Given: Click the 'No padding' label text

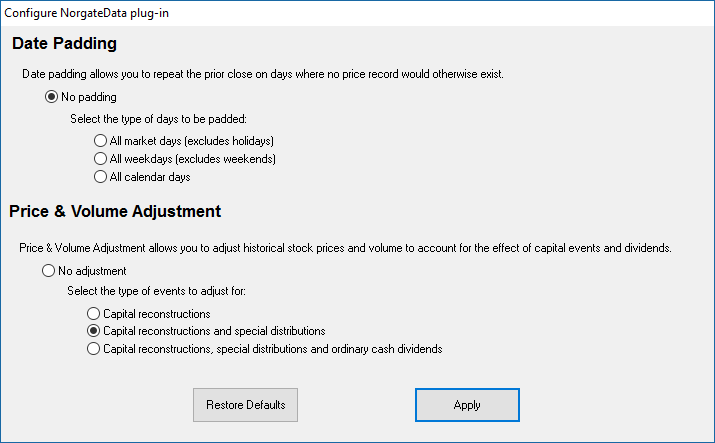Looking at the screenshot, I should [x=89, y=97].
